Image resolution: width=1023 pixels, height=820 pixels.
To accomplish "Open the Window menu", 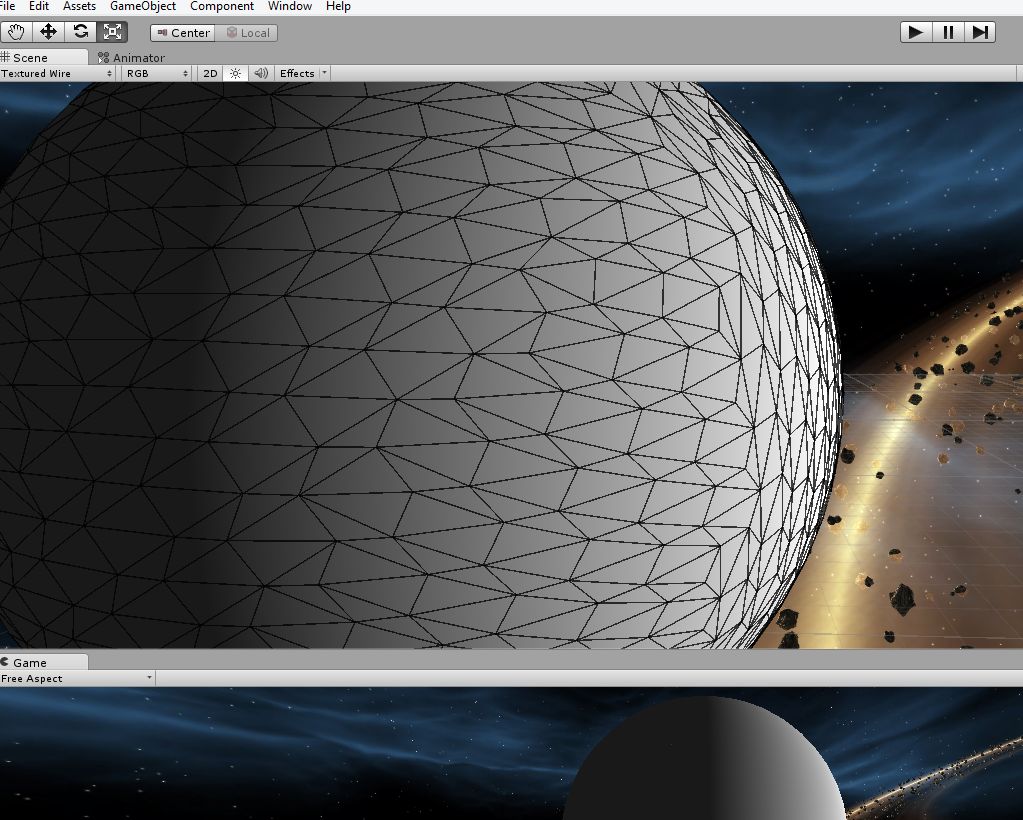I will click(x=290, y=7).
